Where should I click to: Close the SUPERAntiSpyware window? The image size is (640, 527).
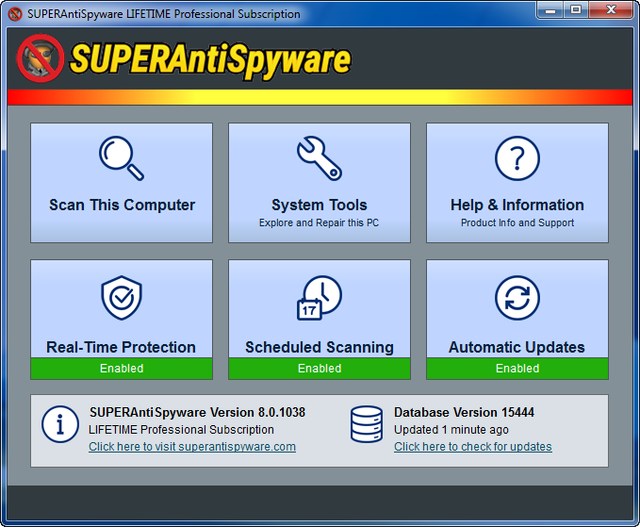608,10
